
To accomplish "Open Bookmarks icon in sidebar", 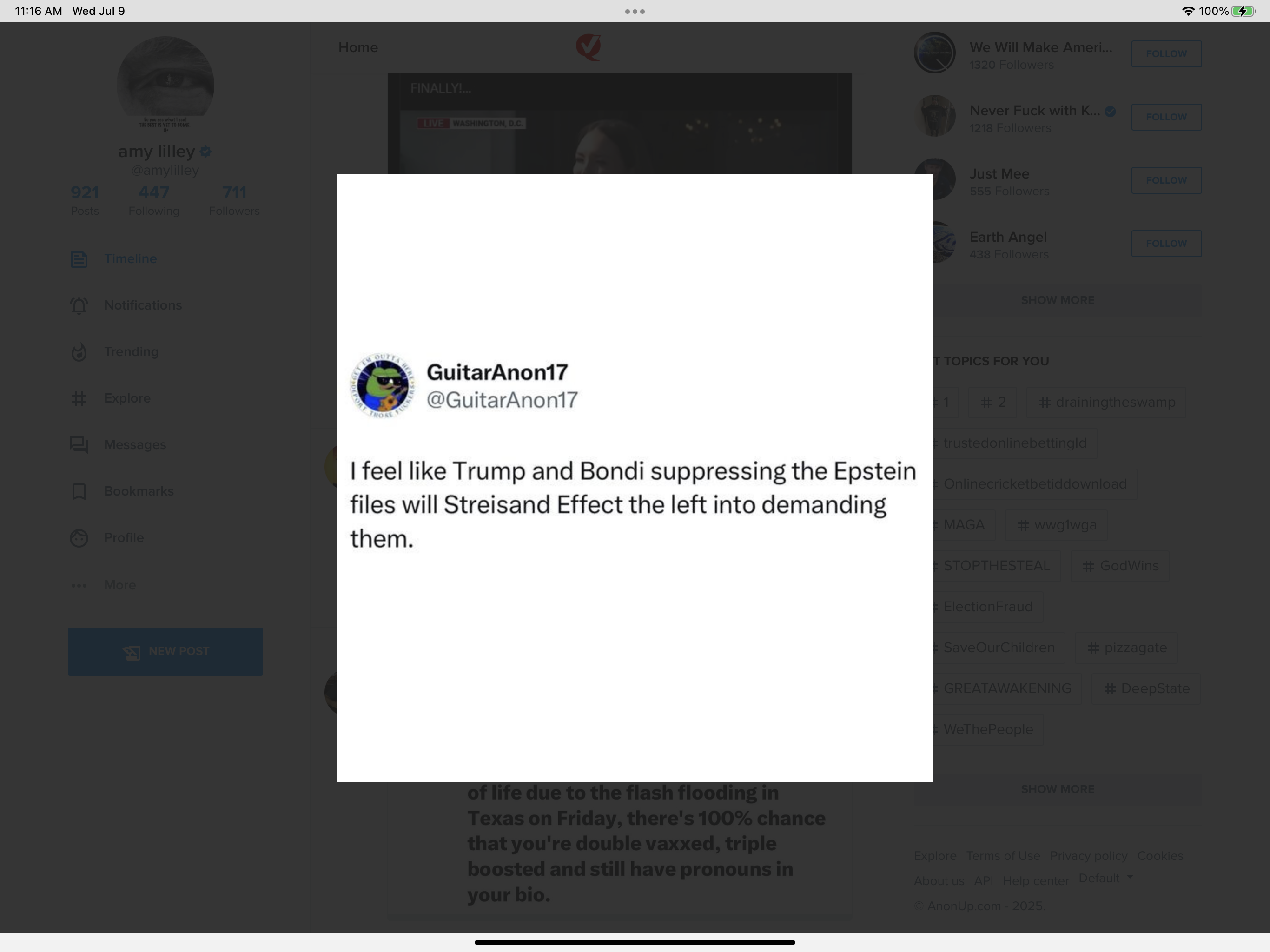I will (x=79, y=491).
